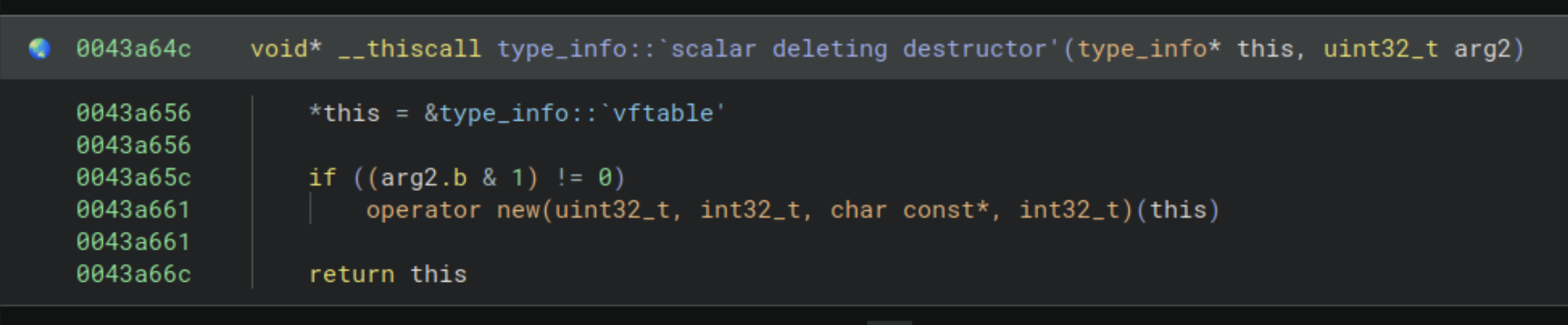Click line address 0043a65c
The image size is (1568, 325).
134,178
